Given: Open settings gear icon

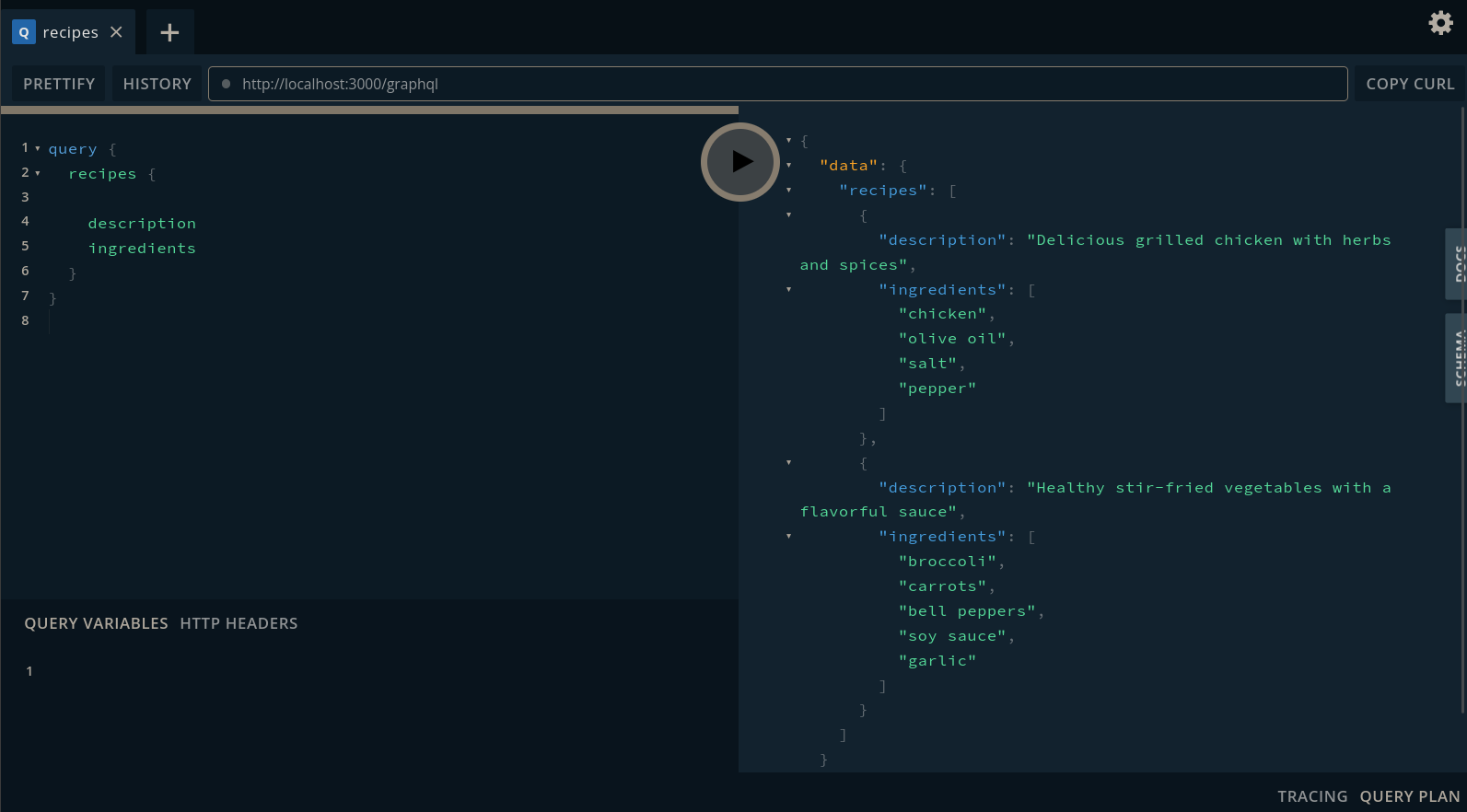Looking at the screenshot, I should click(1440, 22).
